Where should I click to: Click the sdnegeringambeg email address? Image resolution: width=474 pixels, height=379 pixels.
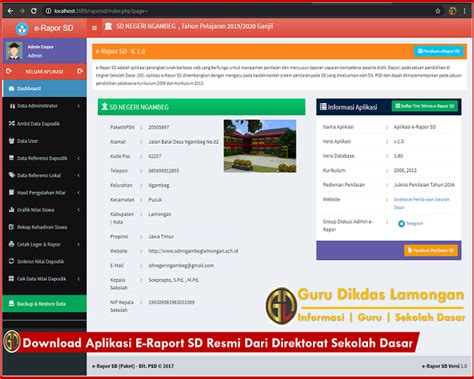[181, 266]
